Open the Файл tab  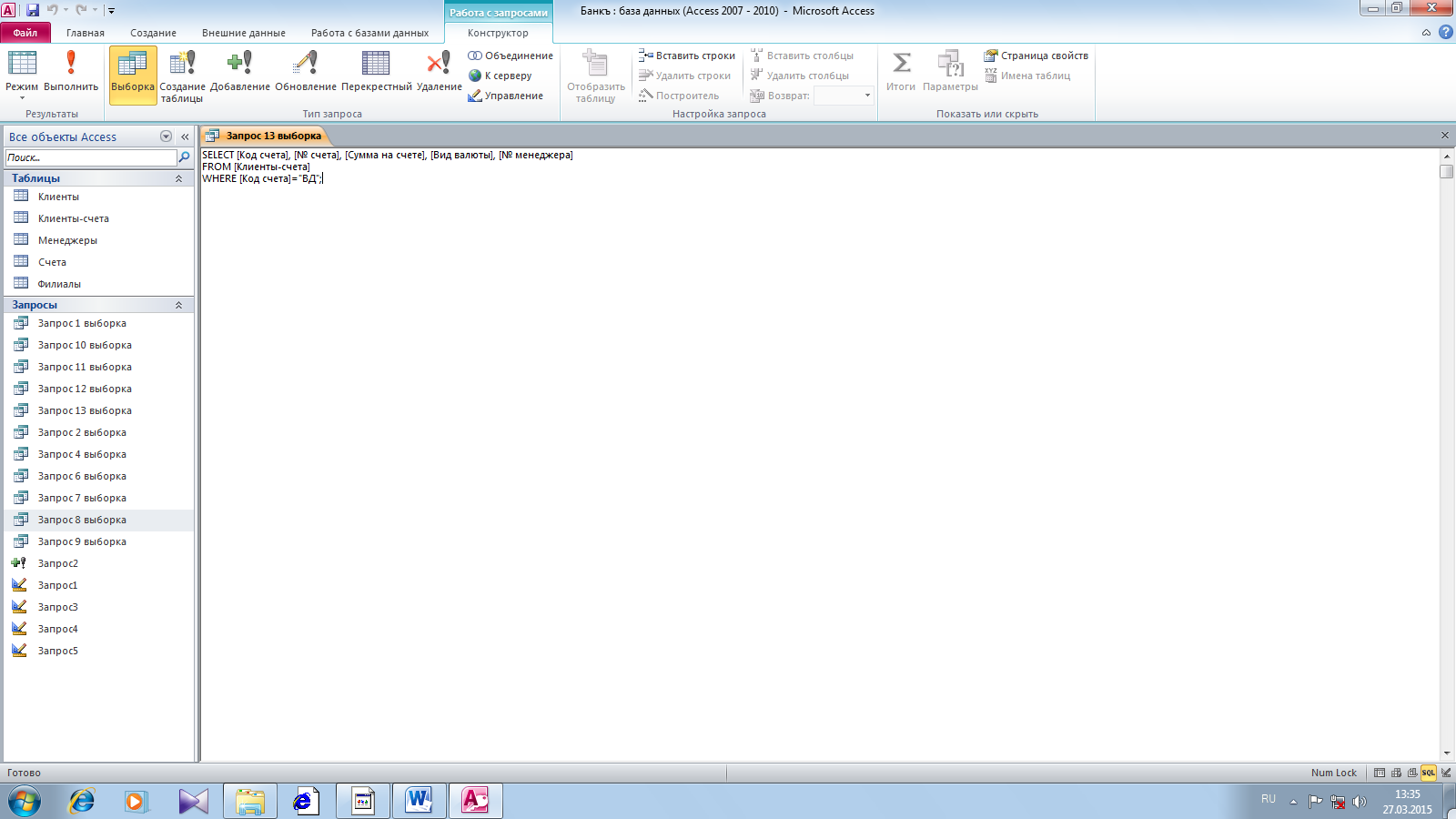pos(25,33)
